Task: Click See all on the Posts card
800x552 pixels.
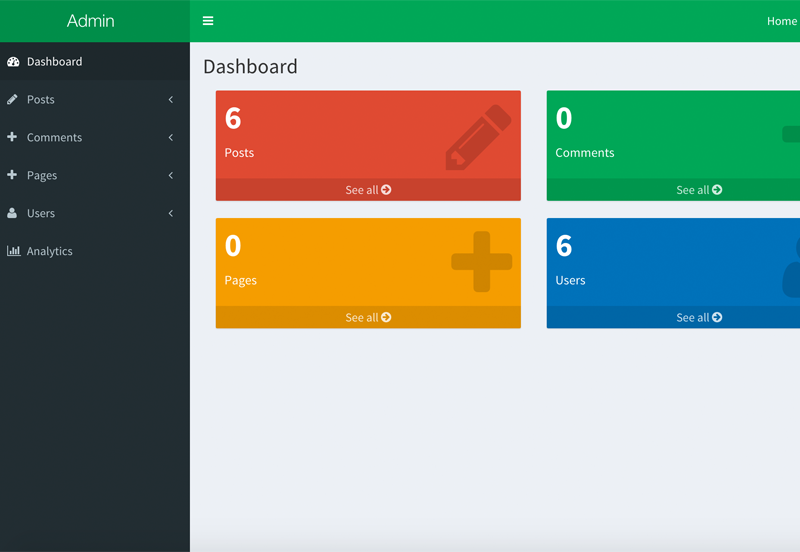Action: pos(368,190)
